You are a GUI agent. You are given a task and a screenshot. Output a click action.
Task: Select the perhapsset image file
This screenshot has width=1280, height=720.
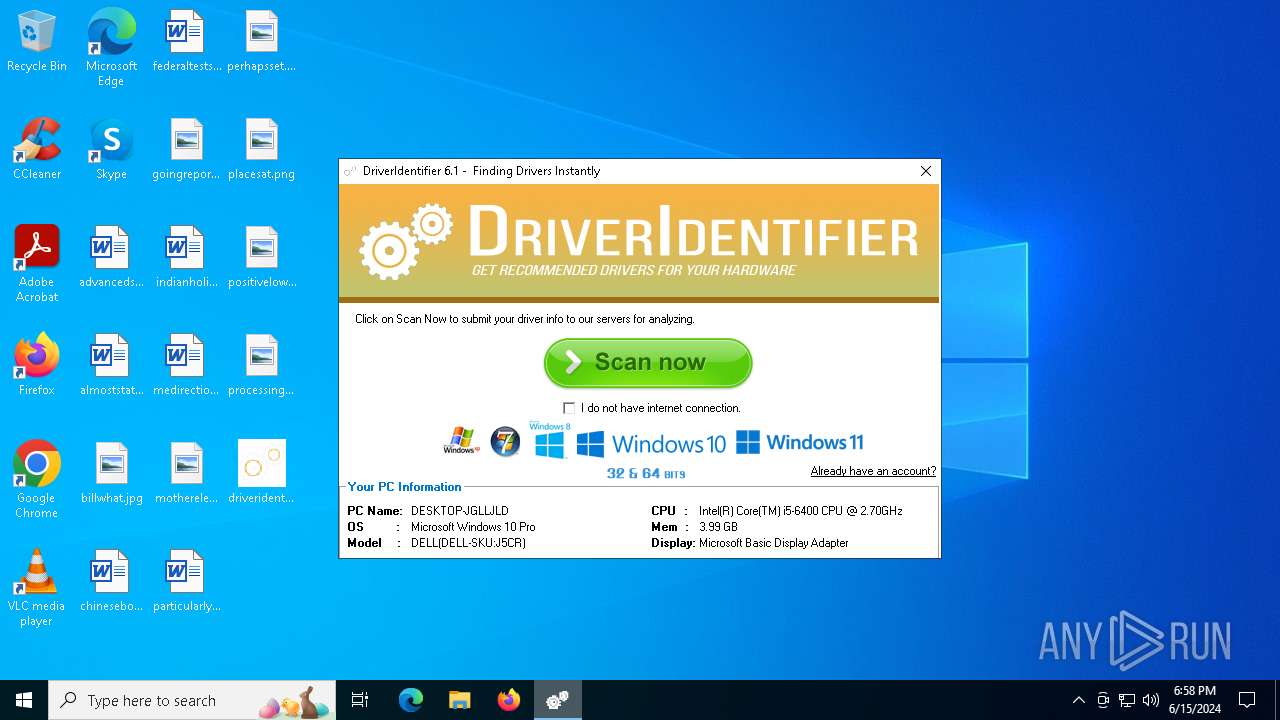[261, 42]
